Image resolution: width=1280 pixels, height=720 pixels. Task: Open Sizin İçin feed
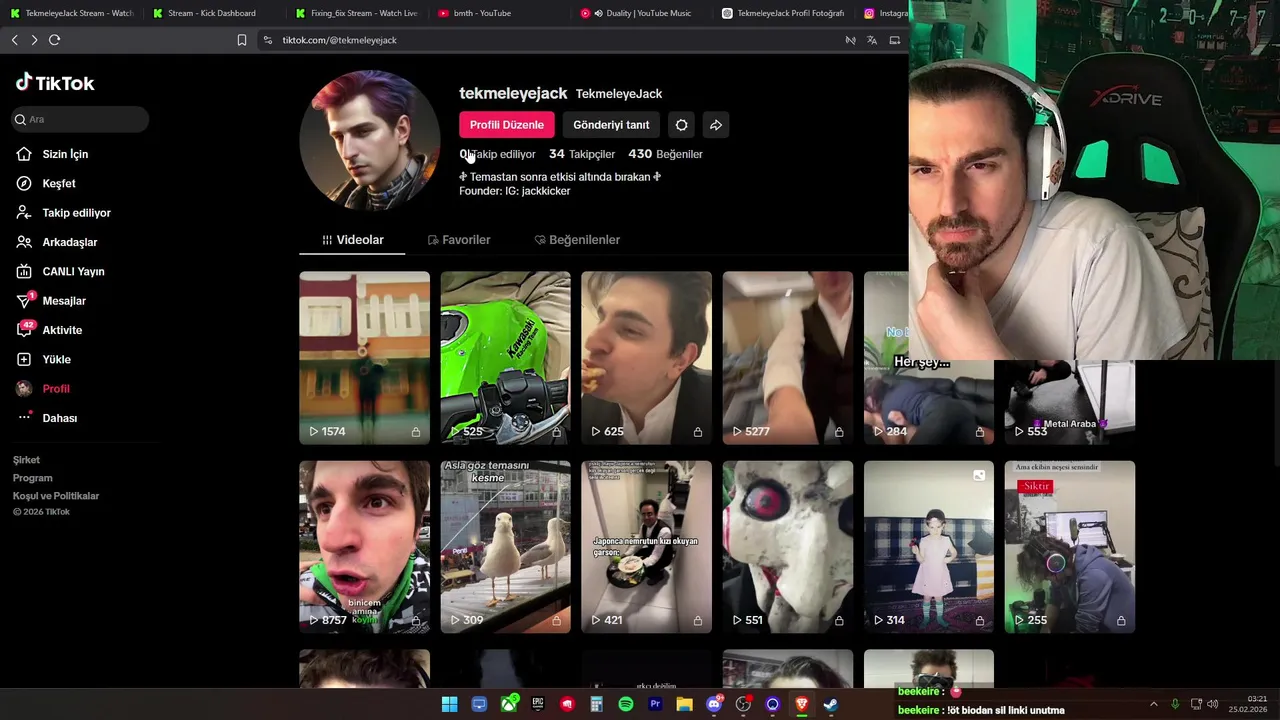65,154
